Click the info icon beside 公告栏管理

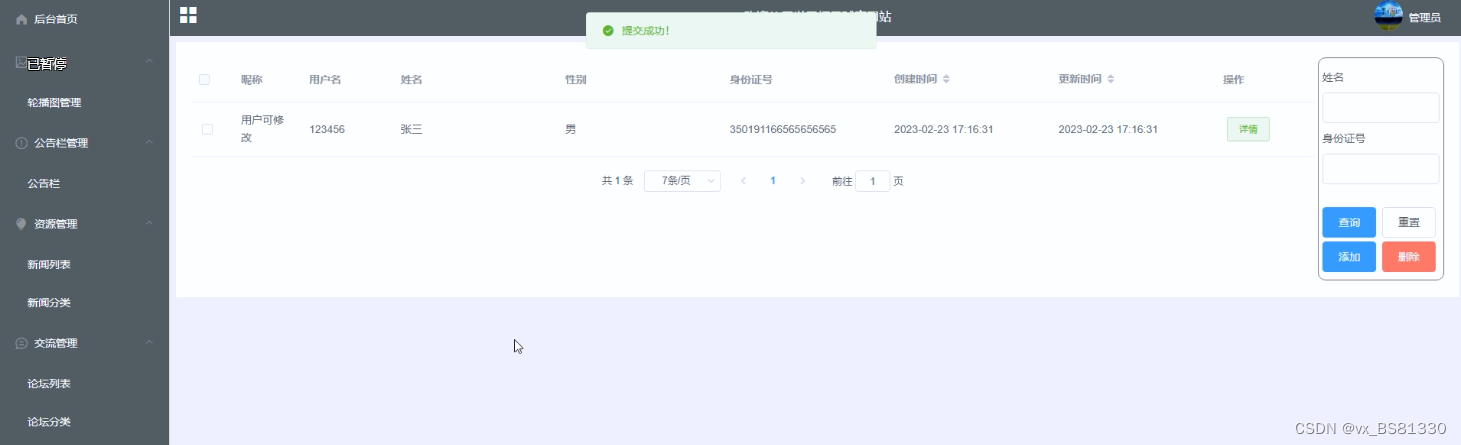point(22,143)
